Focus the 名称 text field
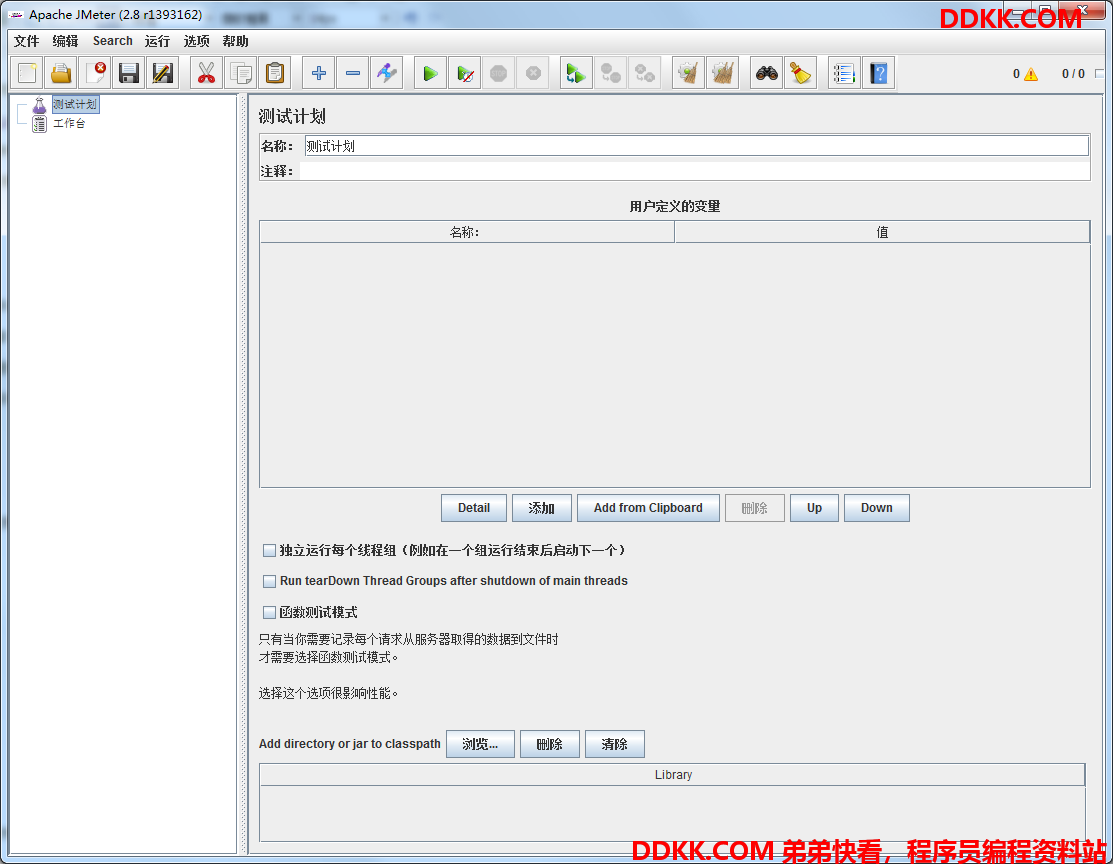The width and height of the screenshot is (1113, 864). click(x=696, y=146)
